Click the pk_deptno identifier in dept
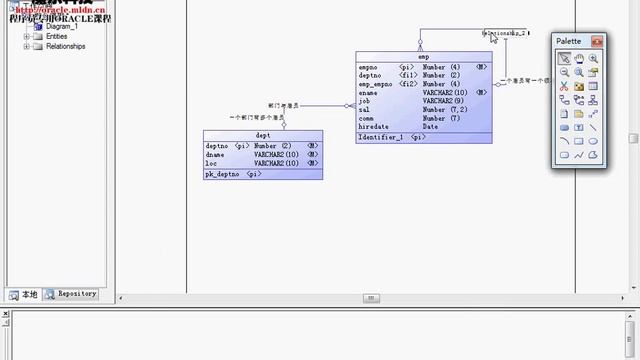 coord(222,174)
